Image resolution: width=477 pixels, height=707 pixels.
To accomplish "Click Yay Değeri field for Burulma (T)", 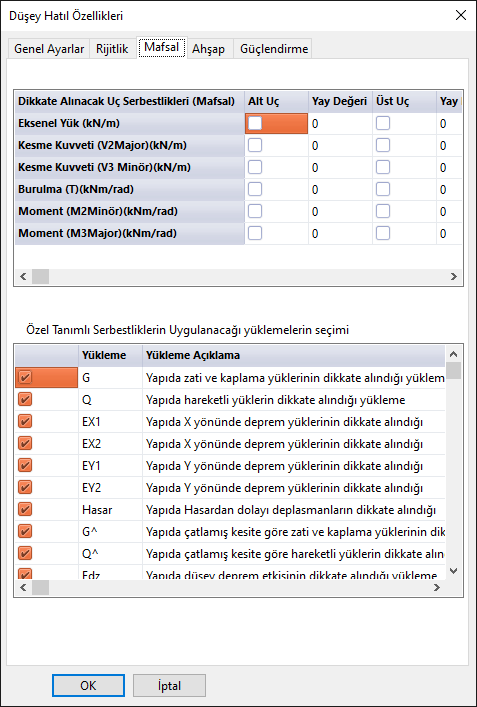I will point(340,189).
